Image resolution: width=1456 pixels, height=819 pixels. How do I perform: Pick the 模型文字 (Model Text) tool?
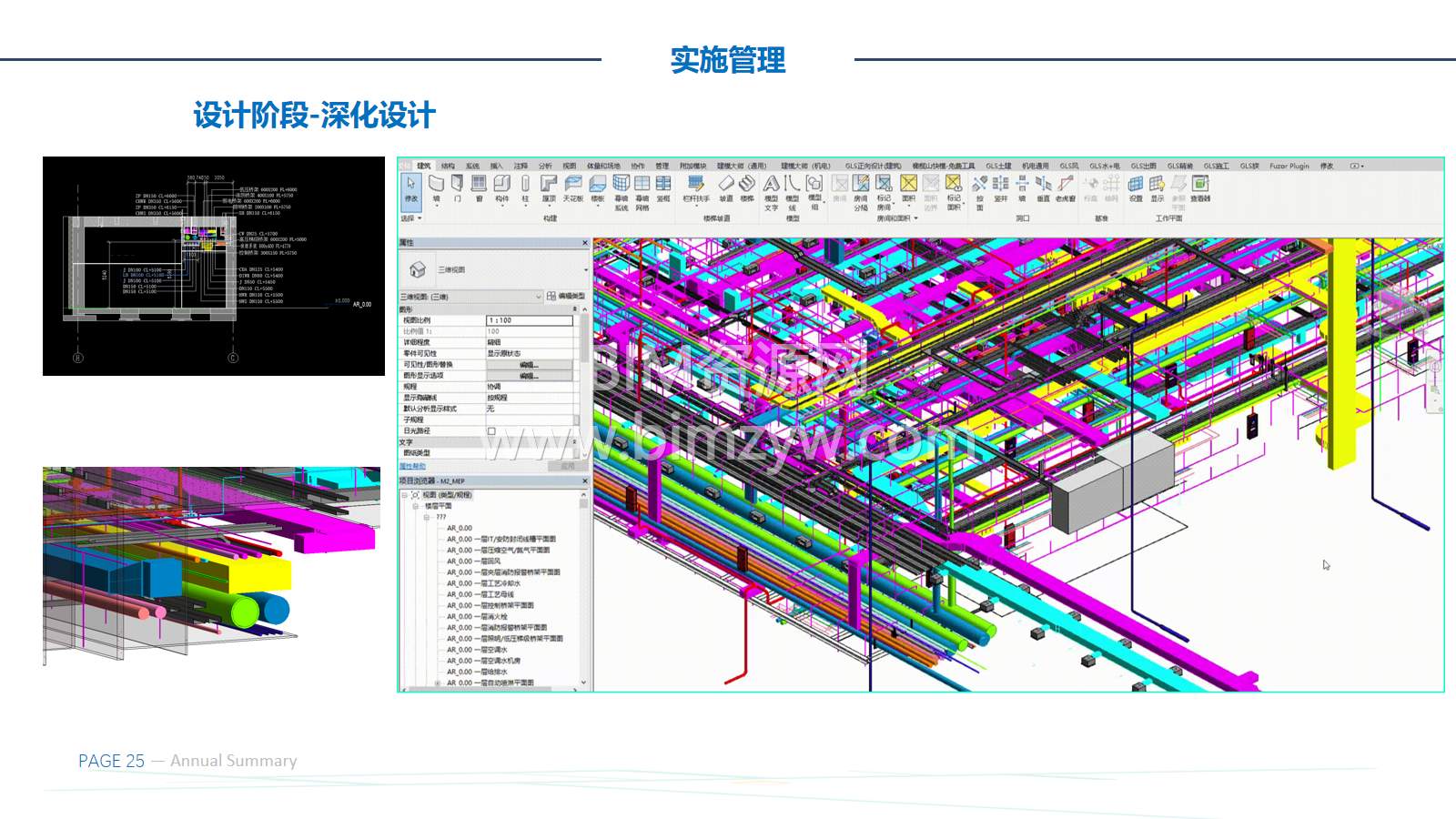pos(772,193)
